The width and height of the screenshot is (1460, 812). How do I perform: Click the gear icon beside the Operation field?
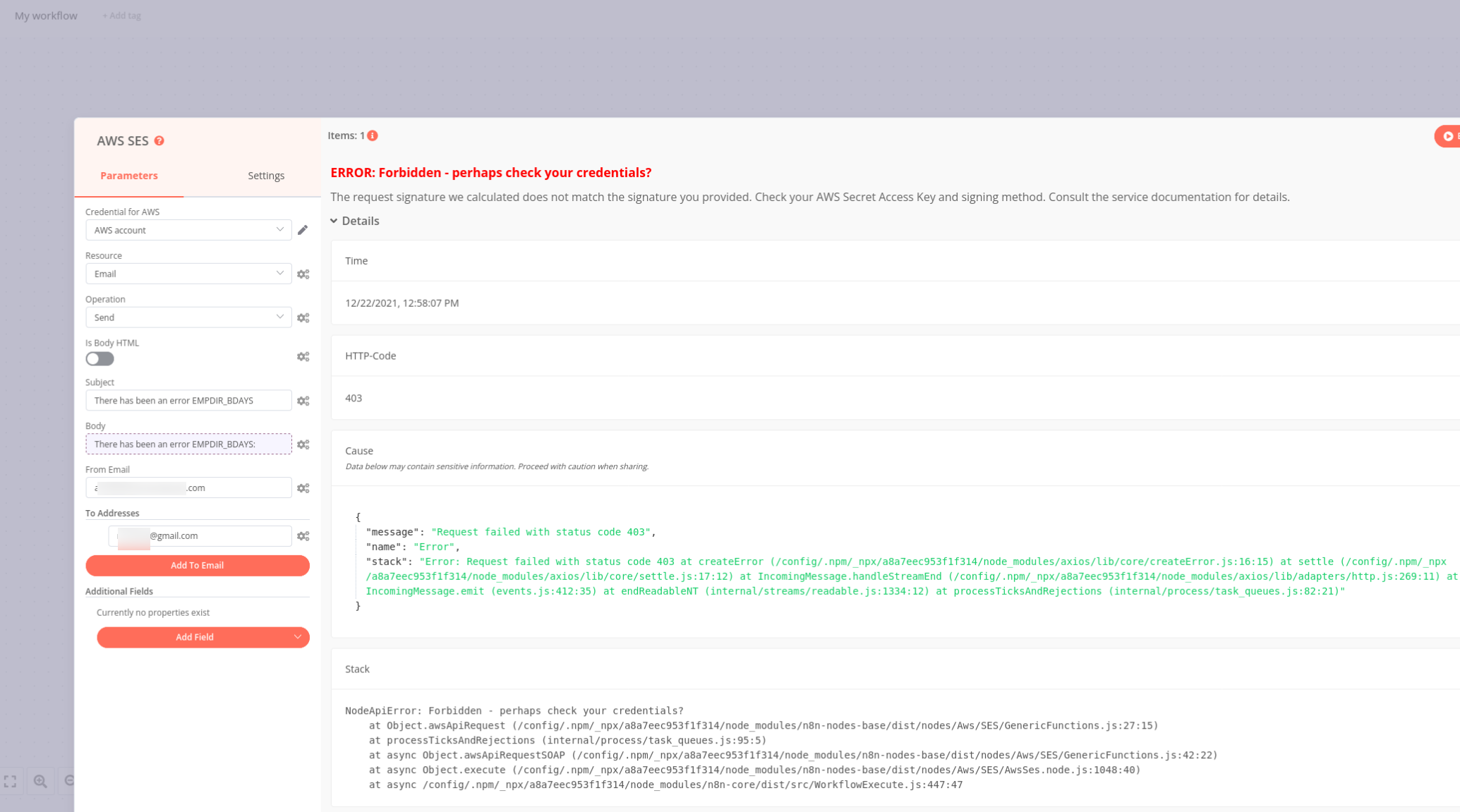pyautogui.click(x=303, y=317)
